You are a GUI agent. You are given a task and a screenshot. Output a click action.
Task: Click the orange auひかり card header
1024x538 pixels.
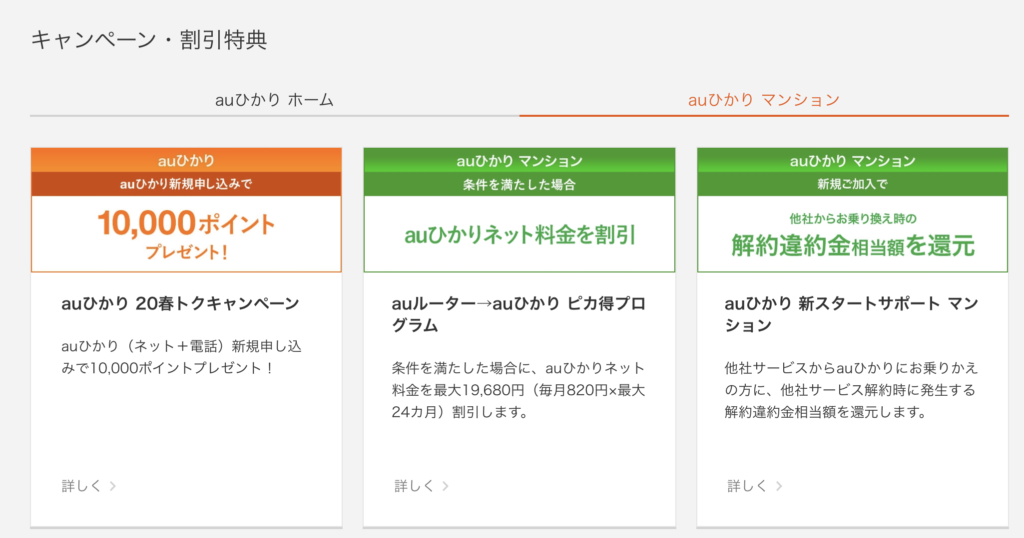tap(186, 160)
